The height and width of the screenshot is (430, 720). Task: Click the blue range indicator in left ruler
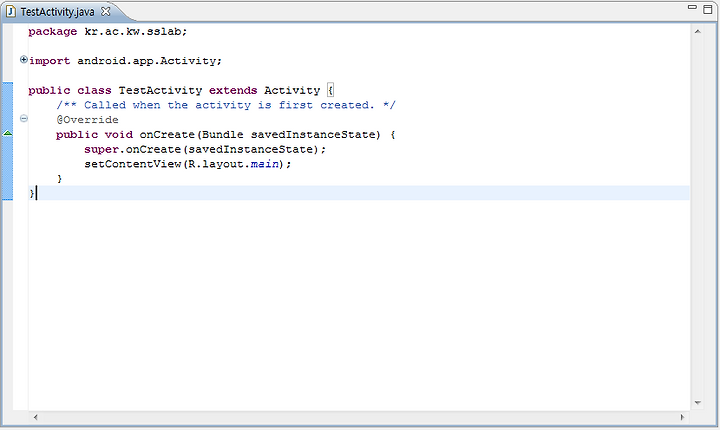pyautogui.click(x=7, y=141)
